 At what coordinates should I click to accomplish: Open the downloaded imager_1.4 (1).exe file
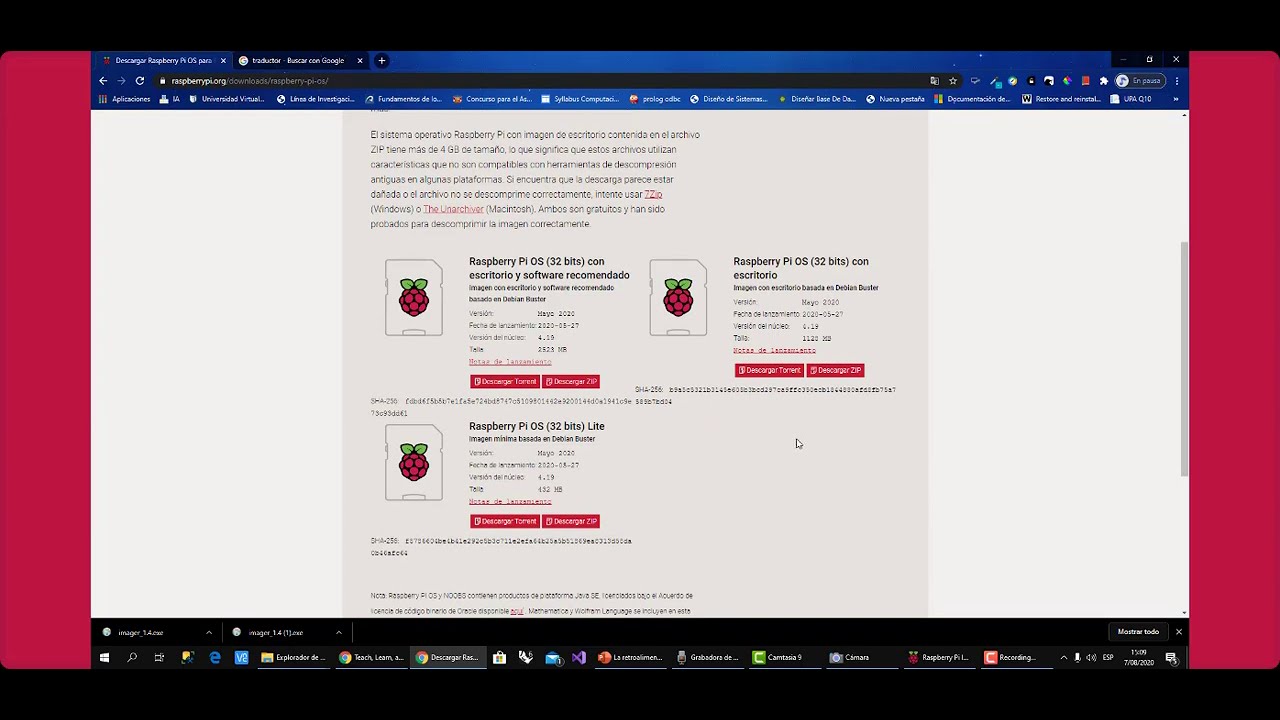point(275,632)
